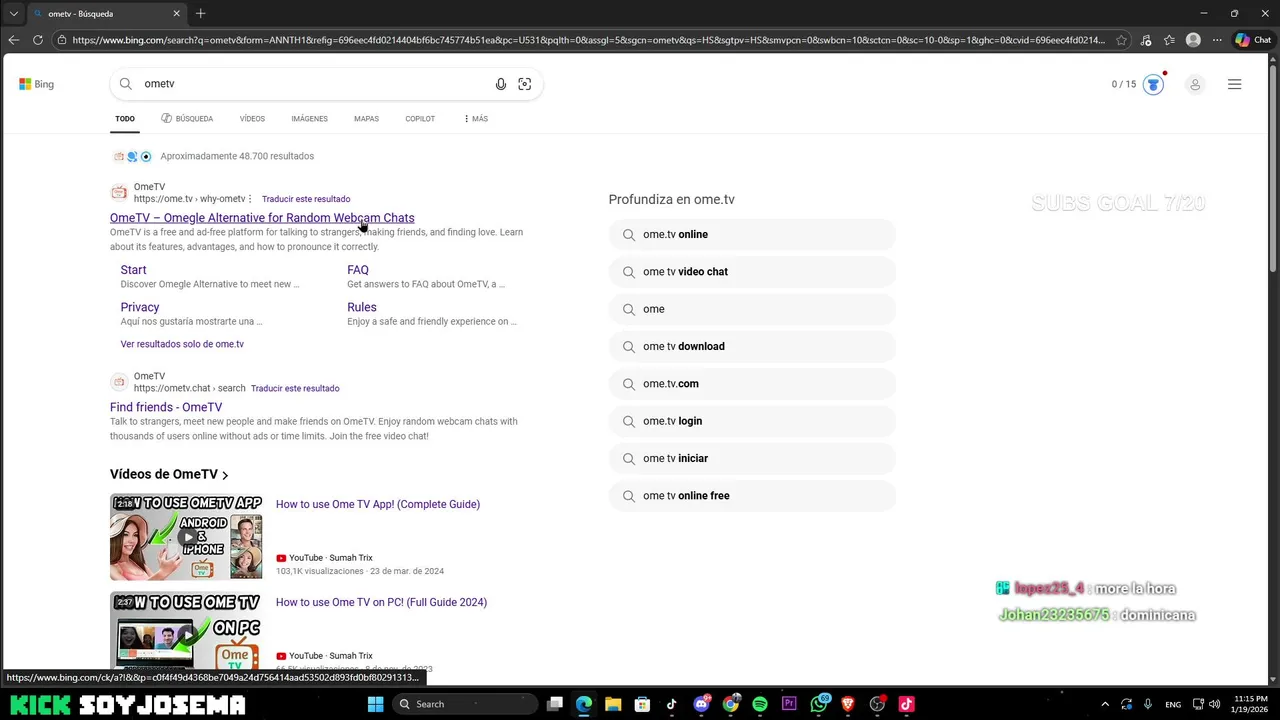Open options arrow next to why-ometv URL
The width and height of the screenshot is (1280, 720).
pyautogui.click(x=251, y=199)
